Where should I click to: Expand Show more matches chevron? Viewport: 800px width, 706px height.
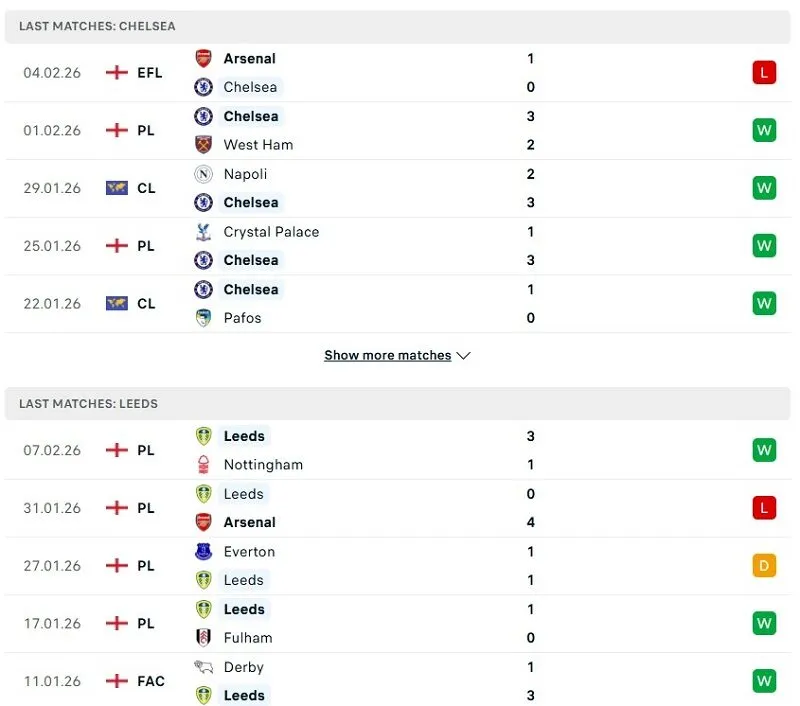463,355
